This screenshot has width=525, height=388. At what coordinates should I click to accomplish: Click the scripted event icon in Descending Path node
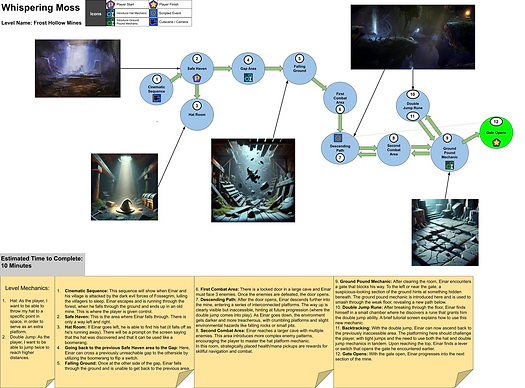(x=338, y=138)
